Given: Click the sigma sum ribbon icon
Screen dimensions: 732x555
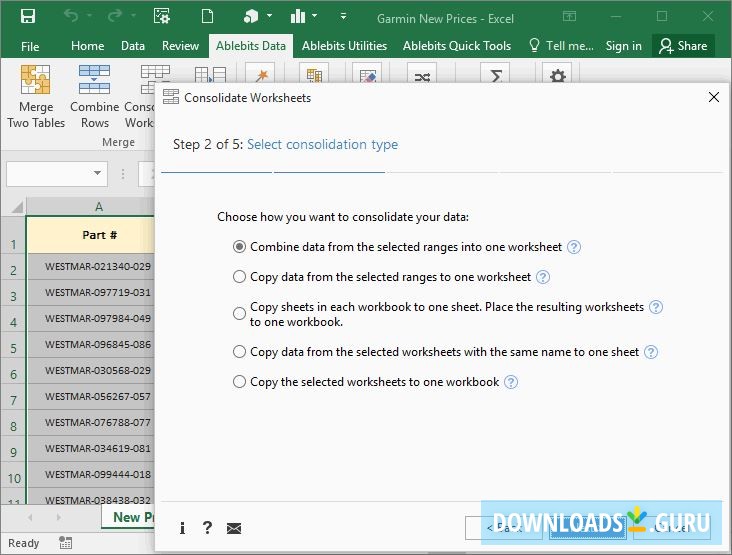Looking at the screenshot, I should [x=496, y=75].
